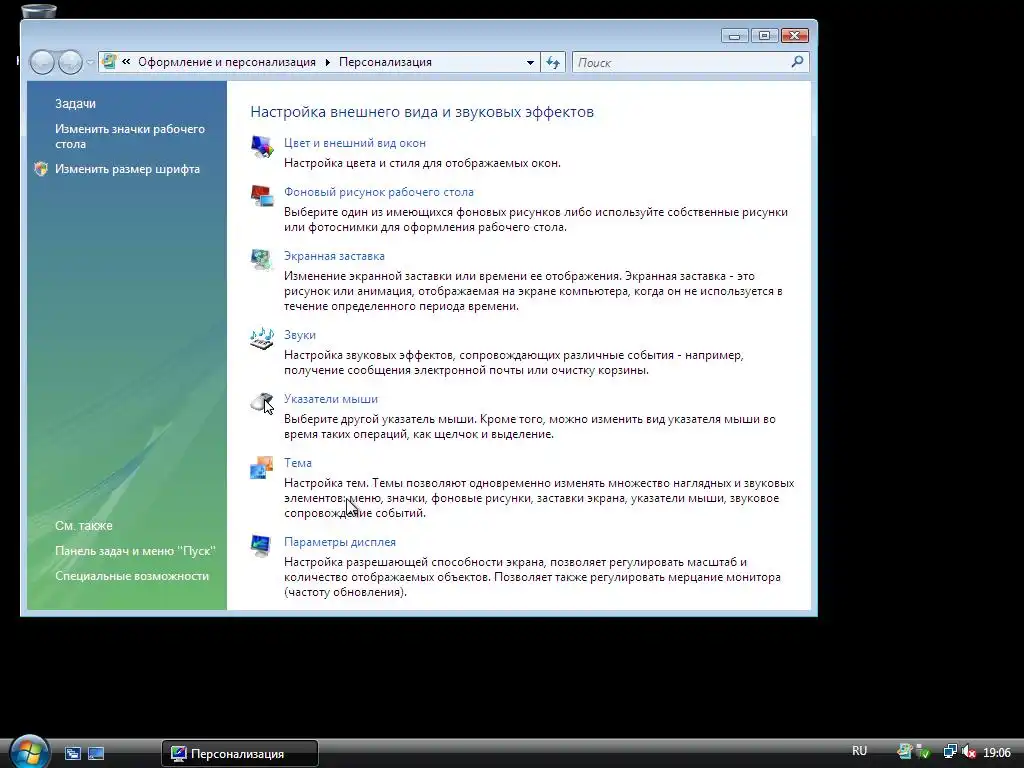
Task: Click the Поиск search field
Action: click(x=681, y=63)
